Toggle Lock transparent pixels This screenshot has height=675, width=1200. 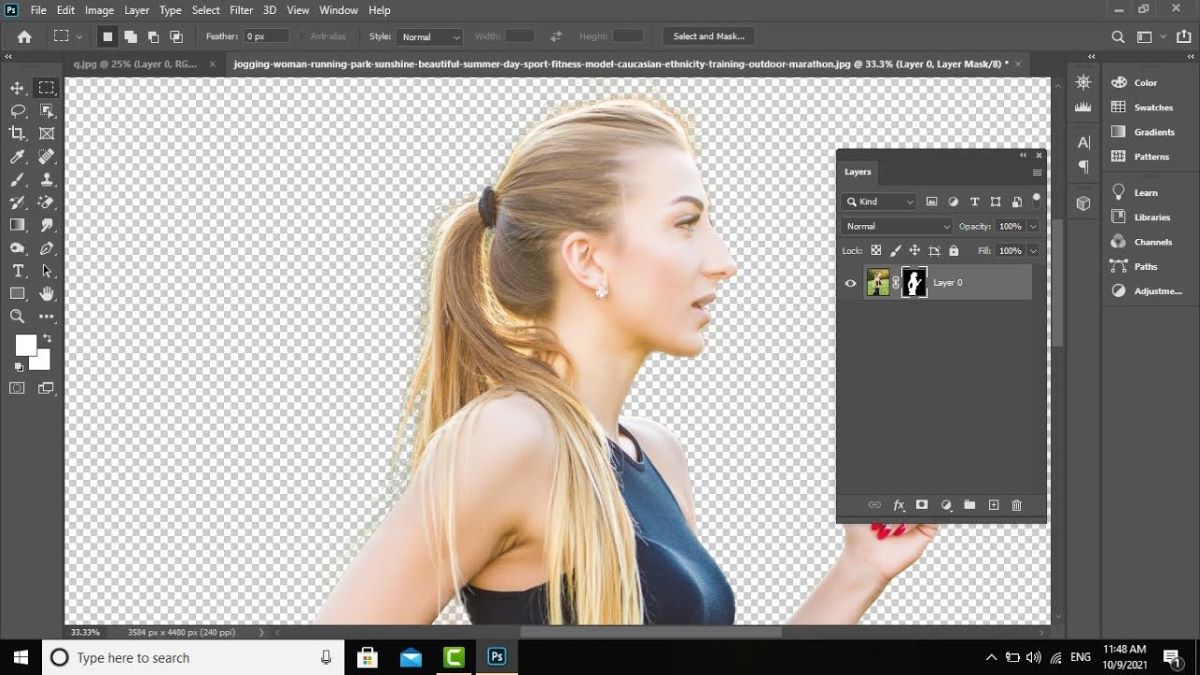(876, 251)
